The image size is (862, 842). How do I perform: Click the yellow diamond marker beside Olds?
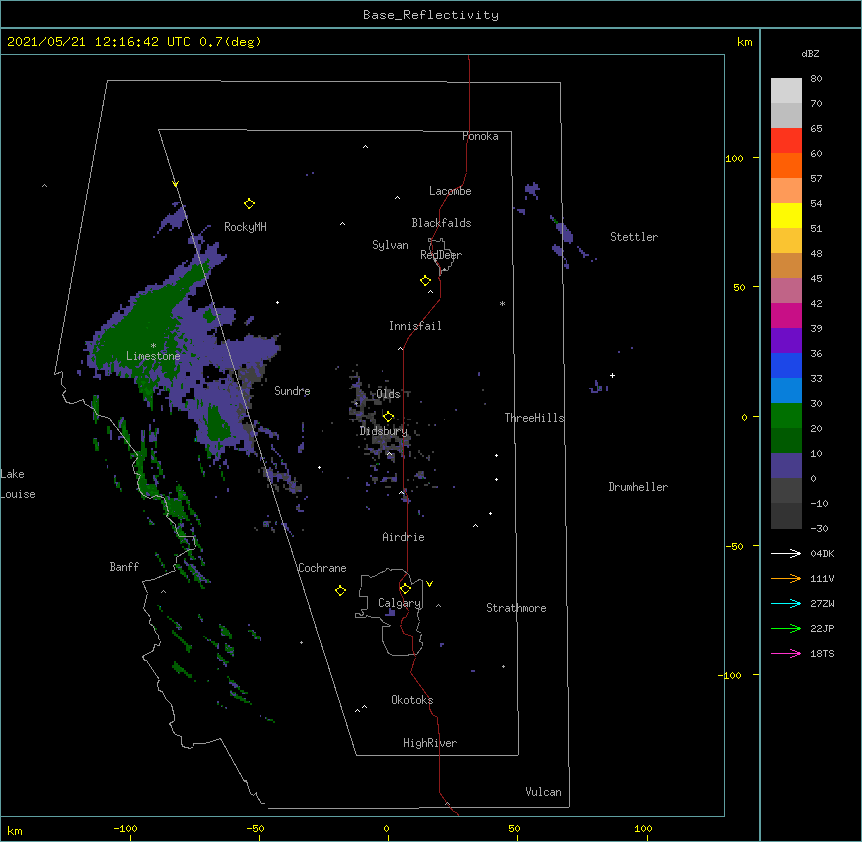tap(388, 416)
